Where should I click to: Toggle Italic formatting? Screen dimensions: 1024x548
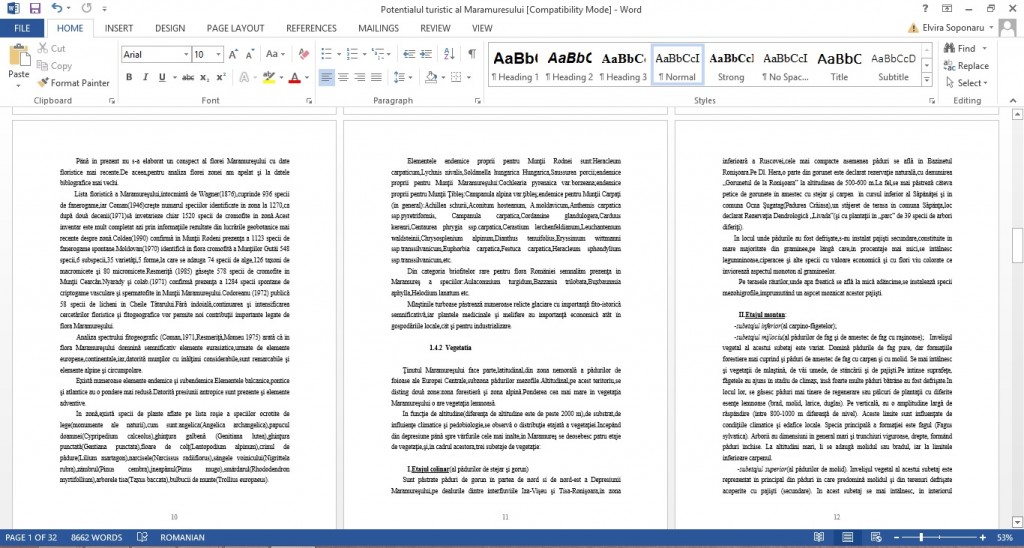tap(146, 77)
